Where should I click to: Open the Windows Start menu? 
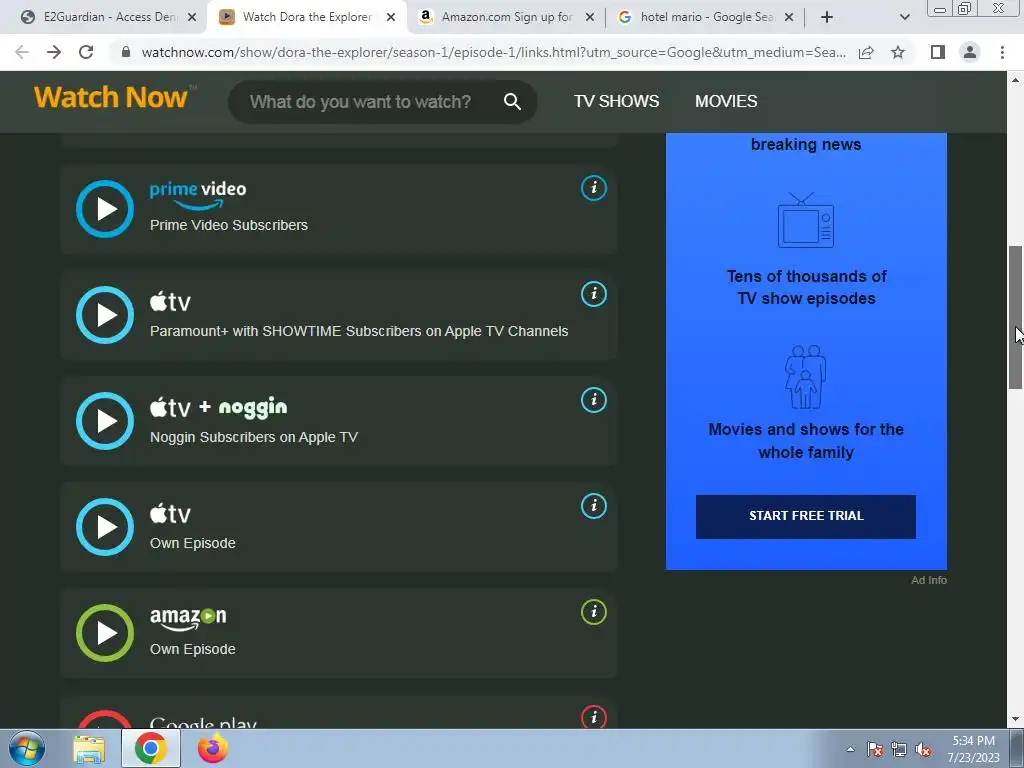pos(27,748)
